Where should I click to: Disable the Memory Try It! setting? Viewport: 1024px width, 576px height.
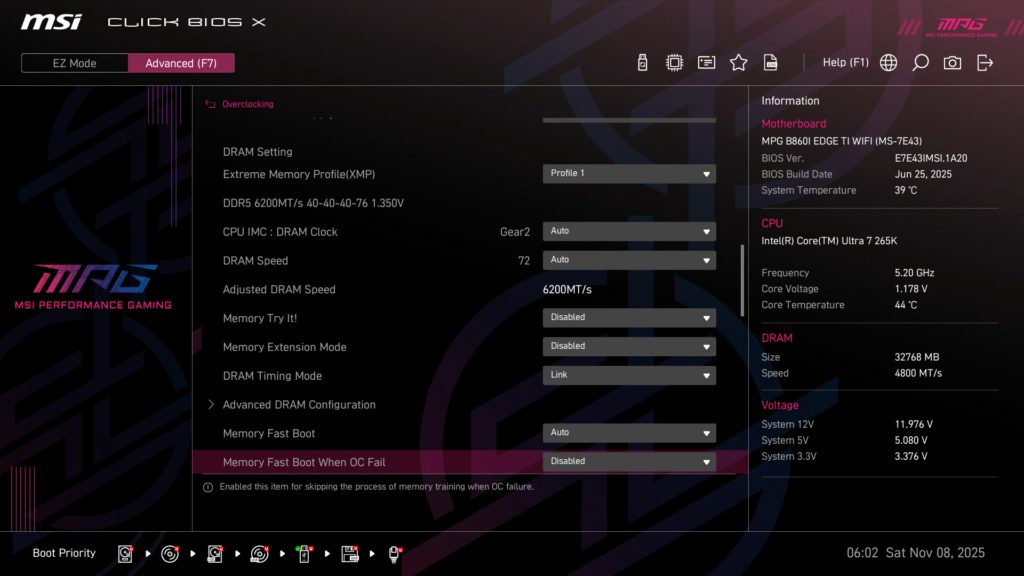(628, 317)
